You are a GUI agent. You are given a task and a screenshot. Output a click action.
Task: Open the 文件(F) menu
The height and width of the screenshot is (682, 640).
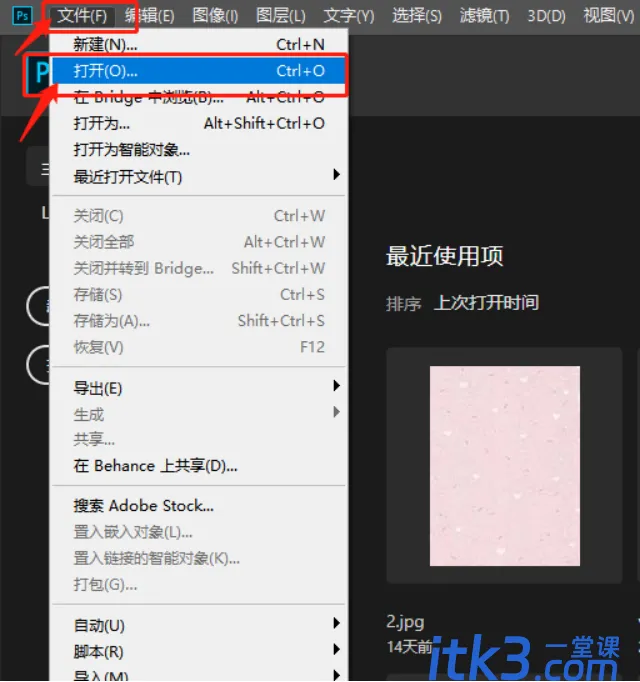point(82,16)
